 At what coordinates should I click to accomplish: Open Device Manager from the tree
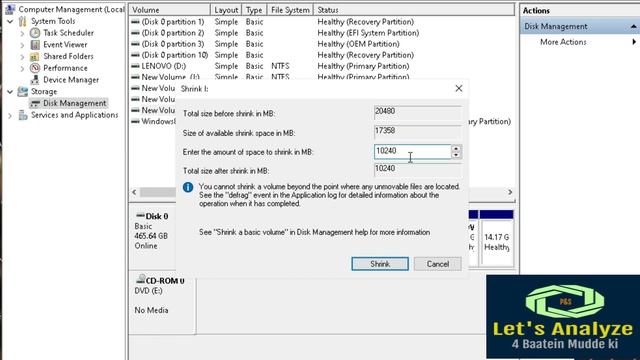coord(71,80)
